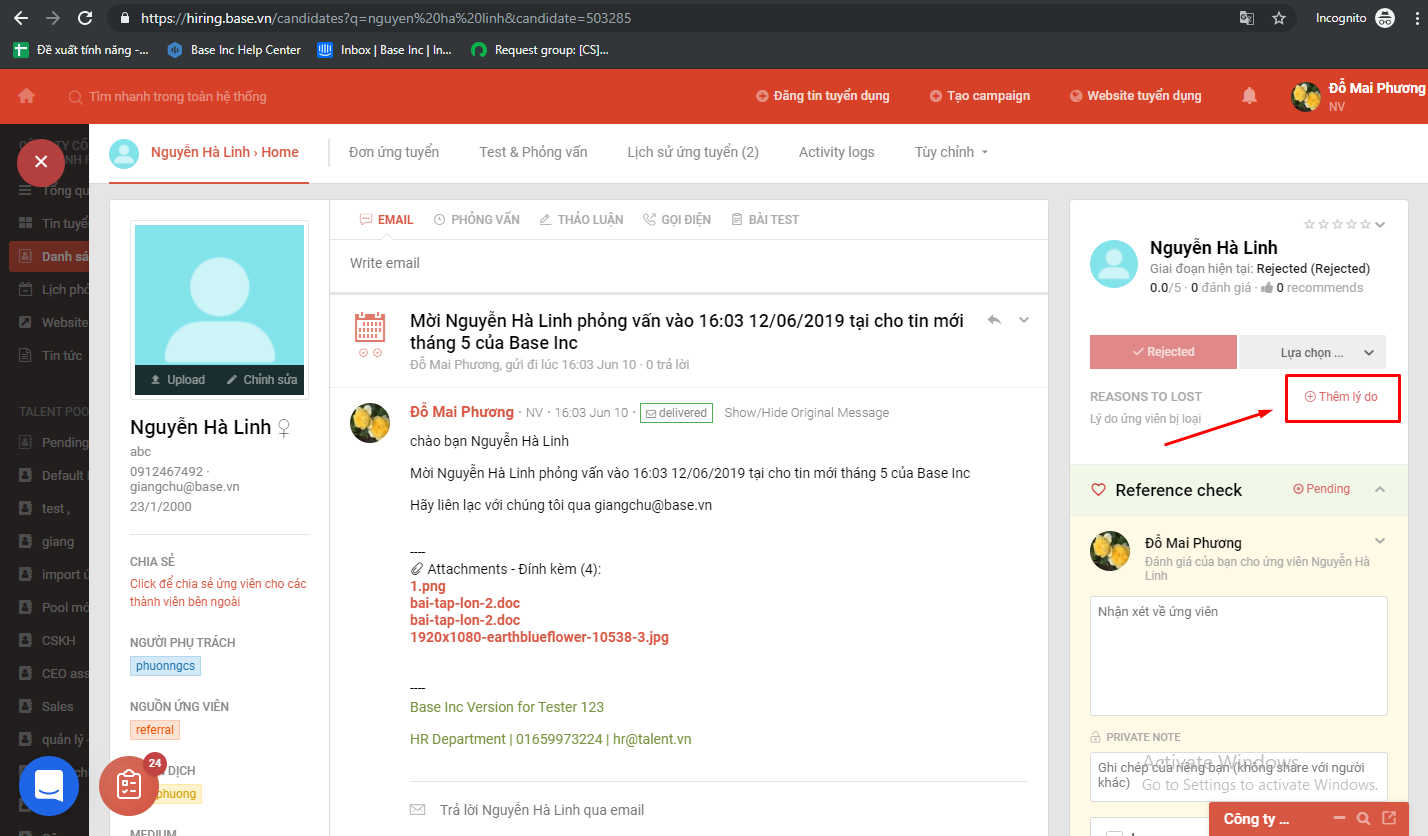Click Đăng tin tuyển dụng in the header
1428x836 pixels.
[x=823, y=96]
